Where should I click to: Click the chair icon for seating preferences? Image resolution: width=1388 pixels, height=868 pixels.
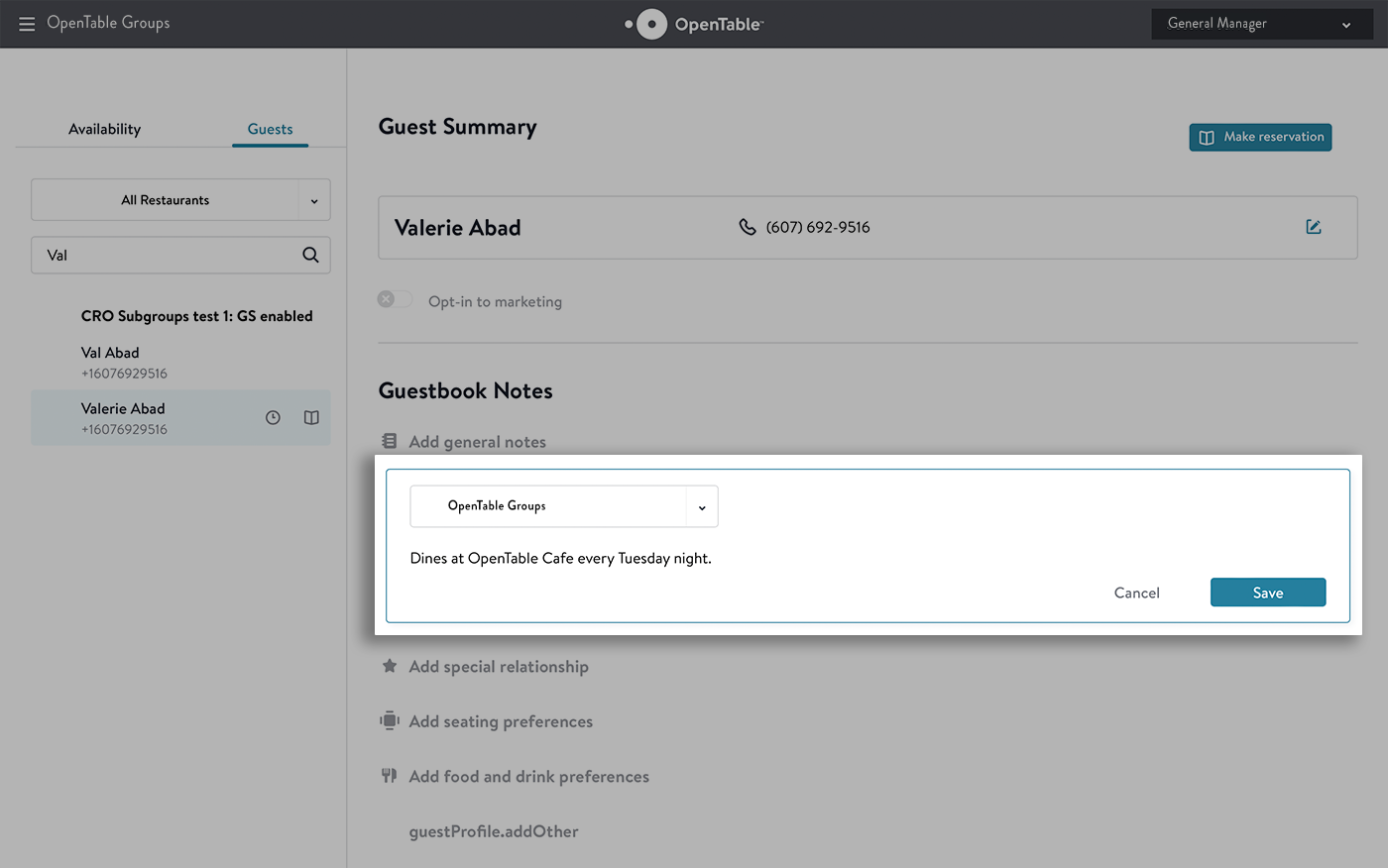click(x=390, y=720)
